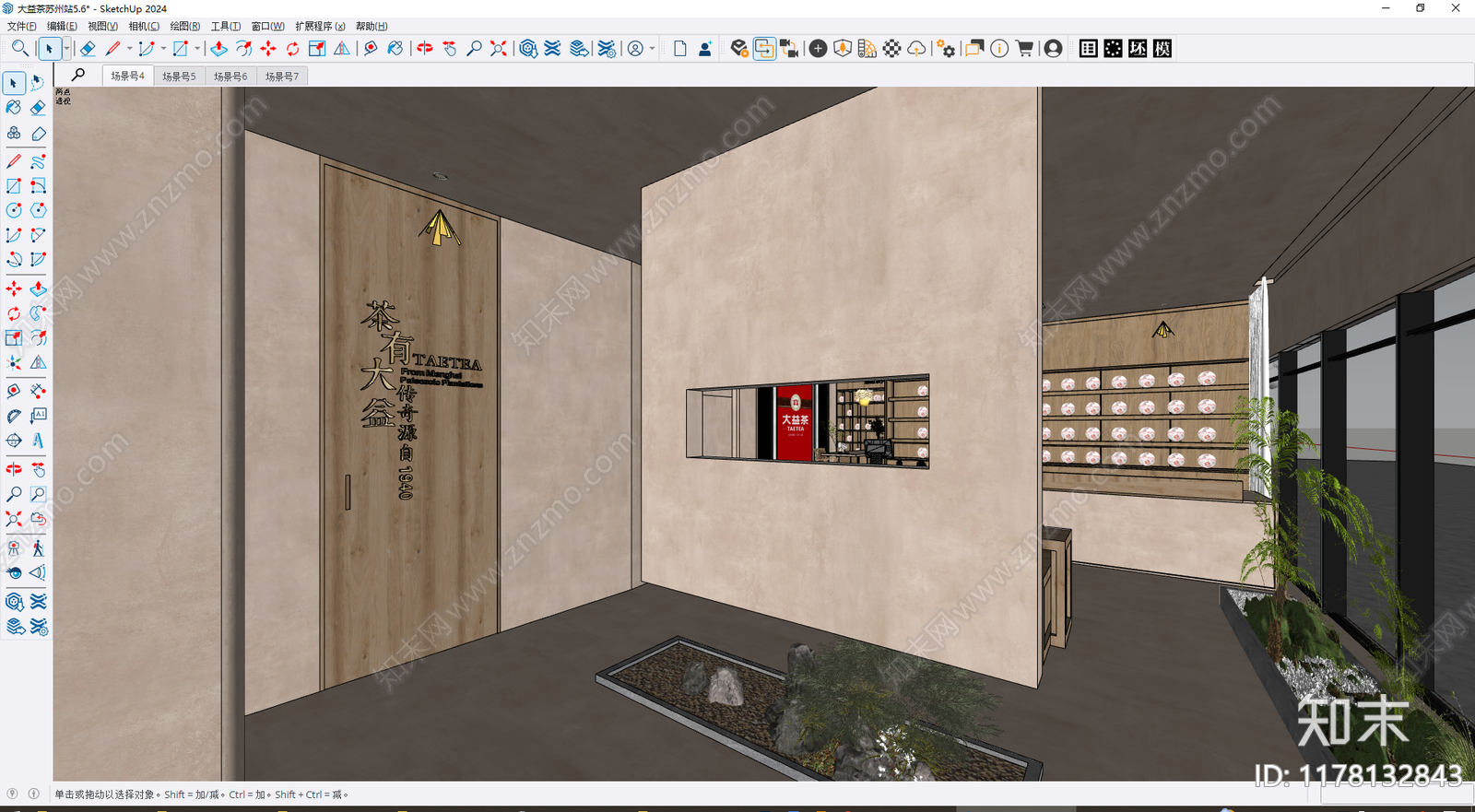
Task: Click the orange chat bubbles icon
Action: (974, 49)
